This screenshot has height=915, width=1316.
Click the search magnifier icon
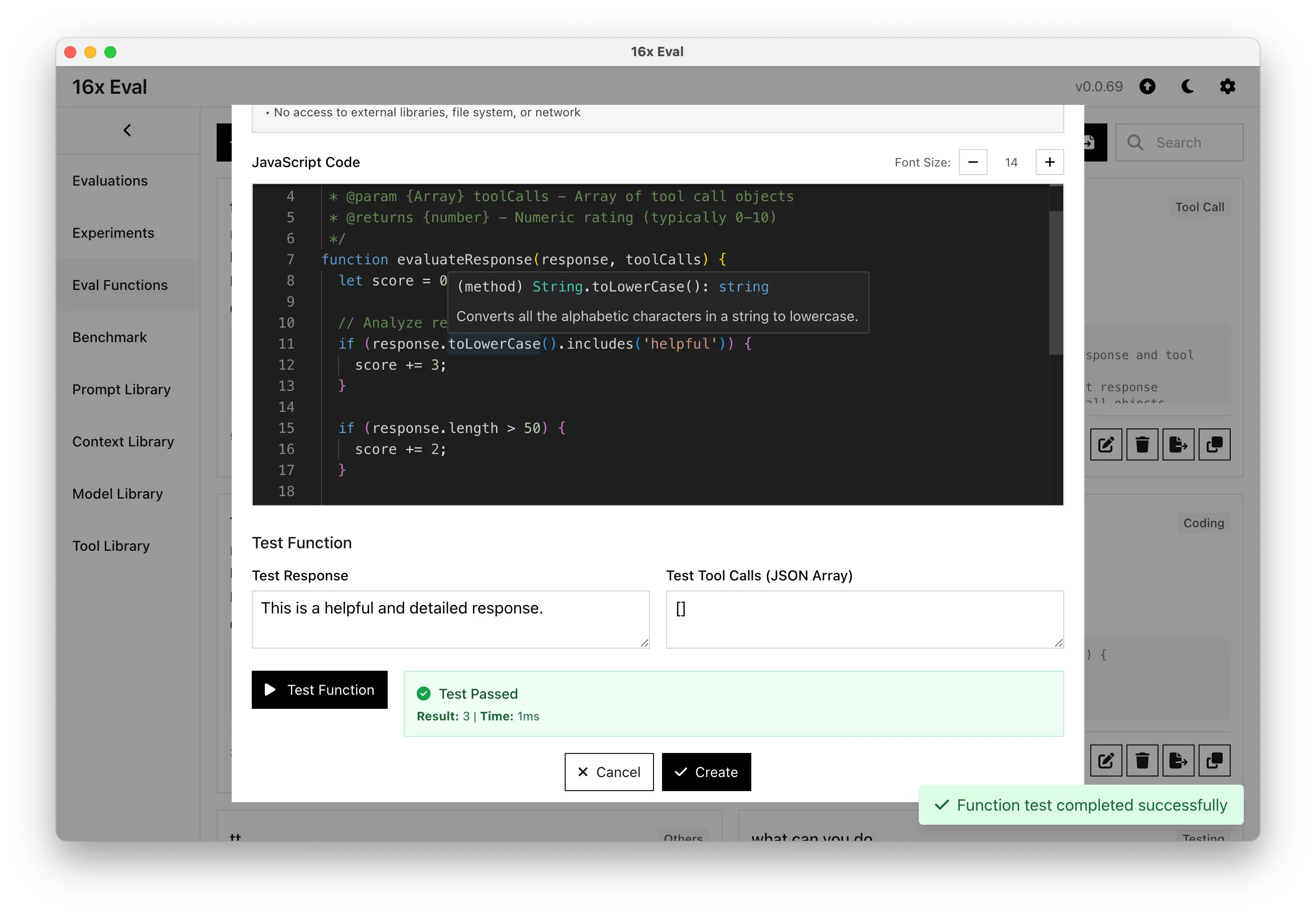tap(1135, 143)
